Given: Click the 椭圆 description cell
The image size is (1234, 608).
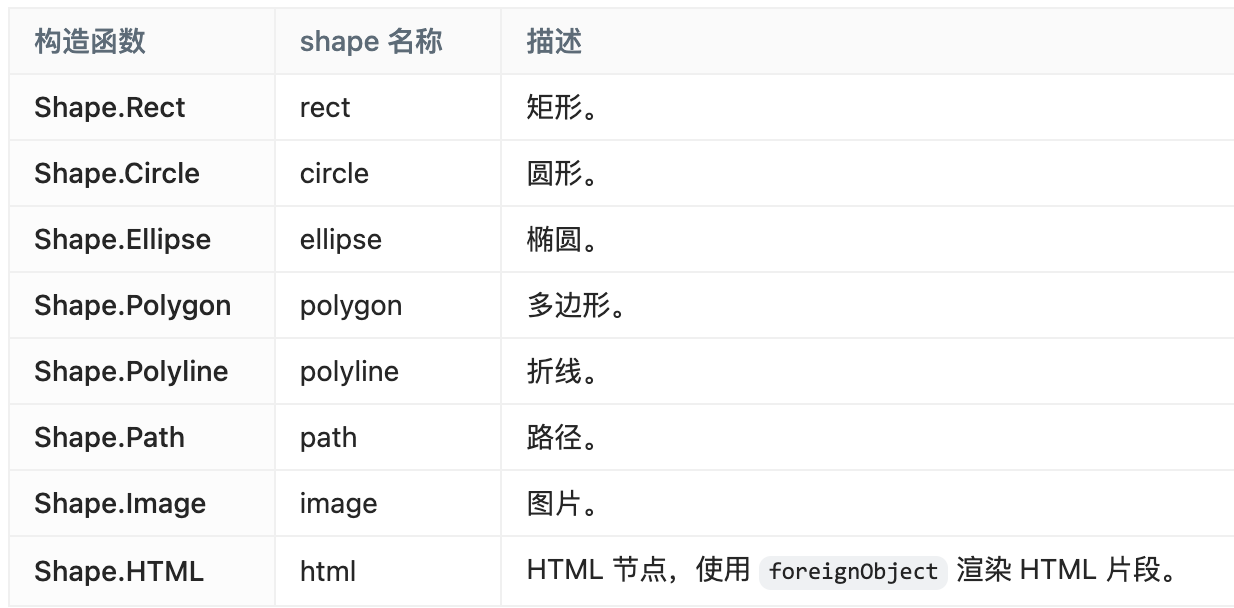Looking at the screenshot, I should 867,239.
